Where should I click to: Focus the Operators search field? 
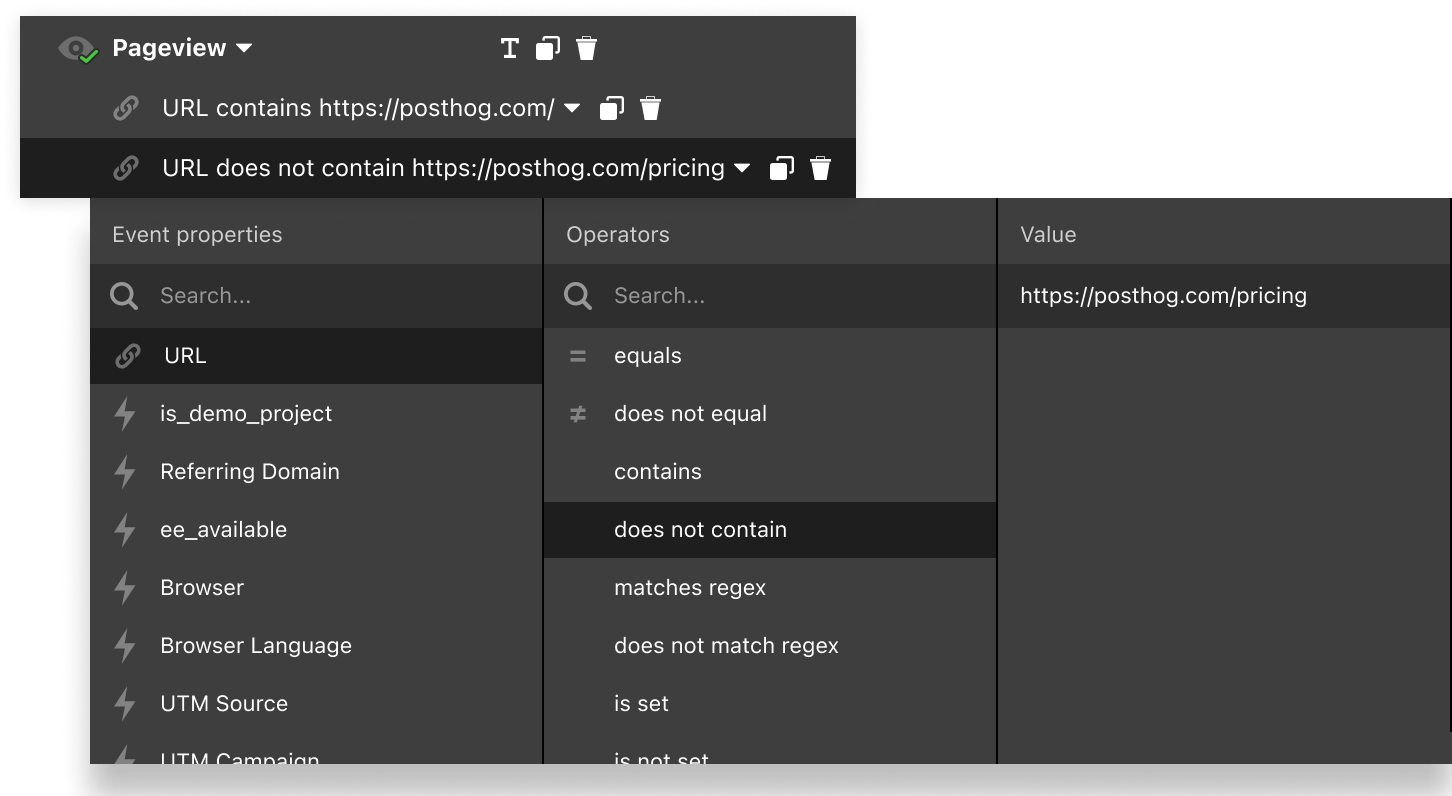pyautogui.click(x=770, y=296)
